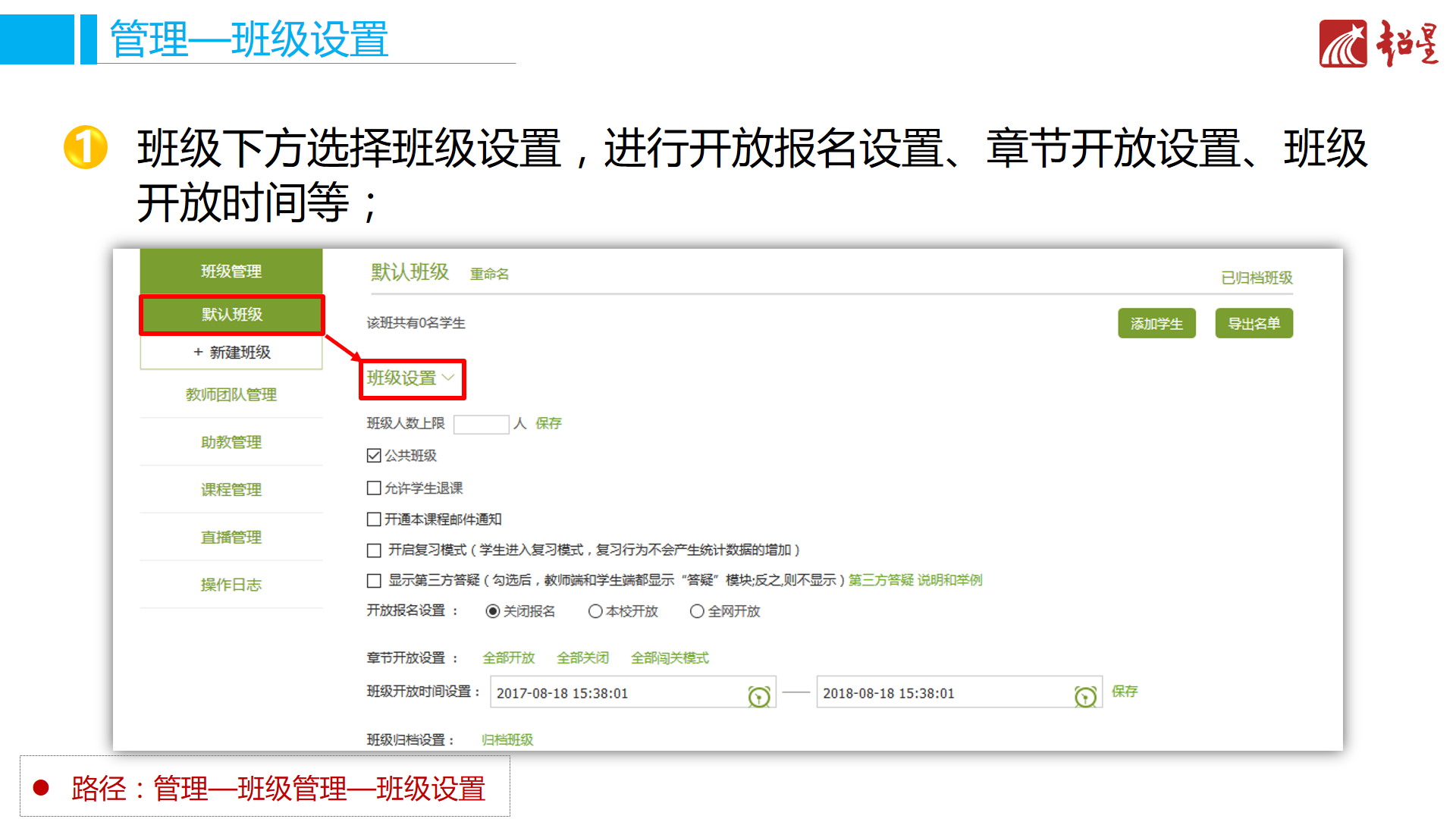Enable 允许学生退课 checkbox
Viewport: 1456px width, 819px height.
click(x=374, y=488)
